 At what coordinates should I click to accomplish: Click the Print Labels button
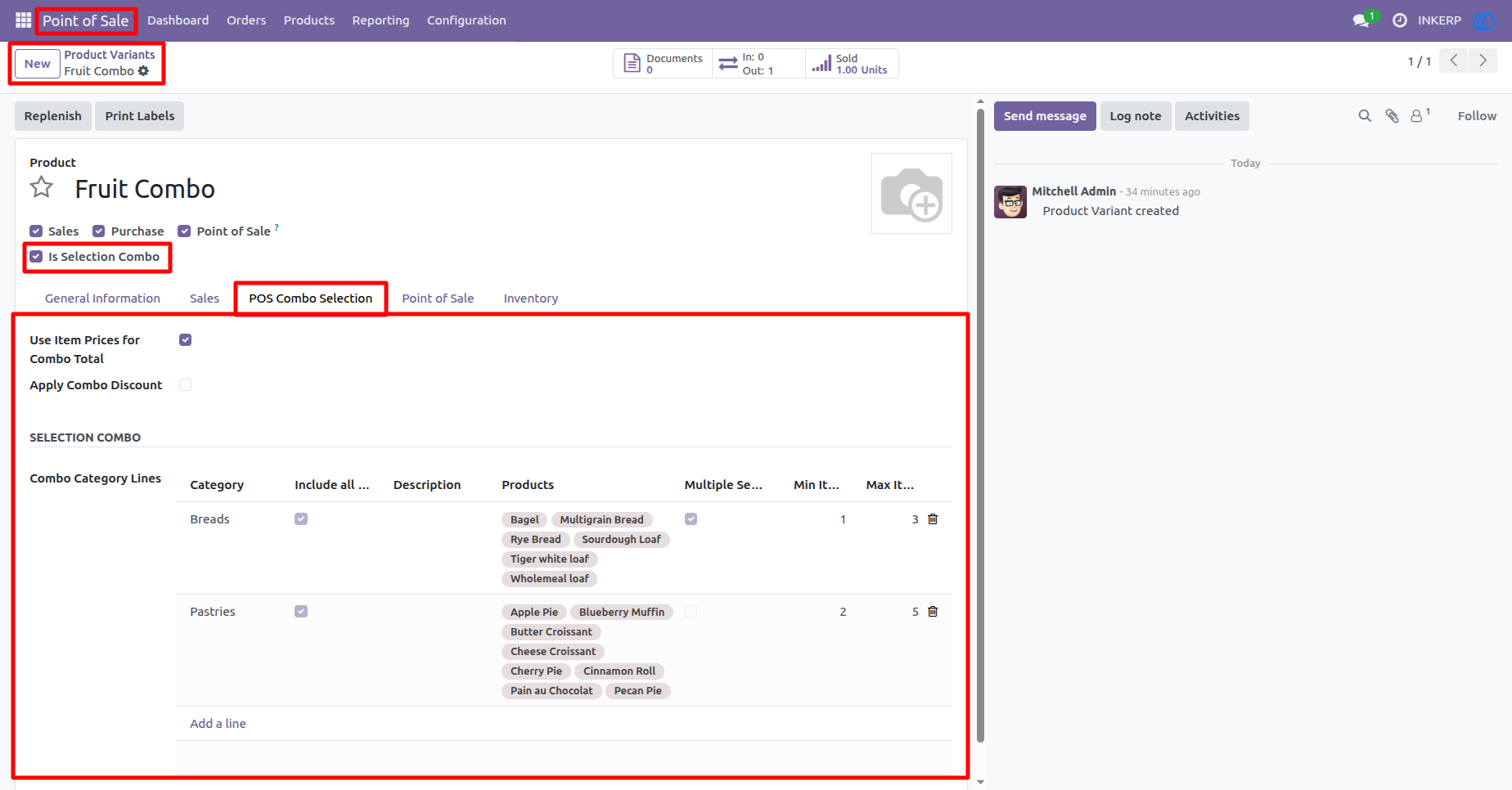[140, 116]
